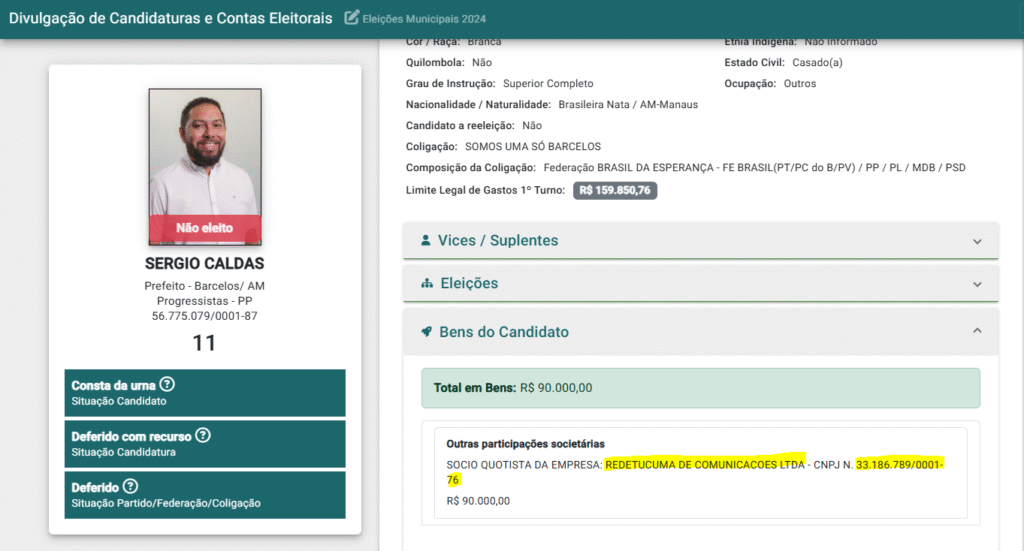This screenshot has width=1024, height=551.
Task: Expand the Eleições section chevron
Action: (977, 284)
